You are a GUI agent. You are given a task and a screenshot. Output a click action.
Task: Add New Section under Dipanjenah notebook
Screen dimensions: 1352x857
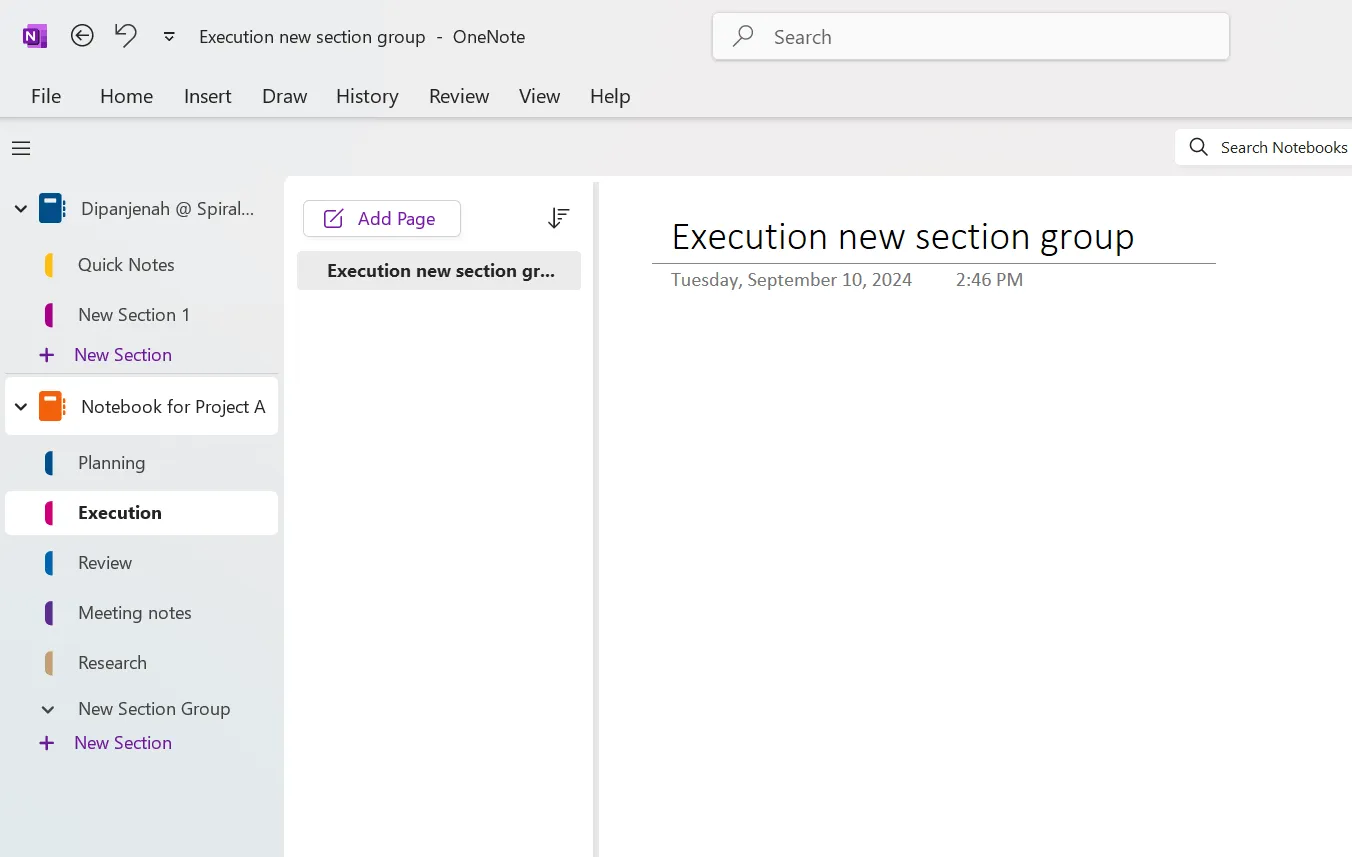(x=123, y=355)
